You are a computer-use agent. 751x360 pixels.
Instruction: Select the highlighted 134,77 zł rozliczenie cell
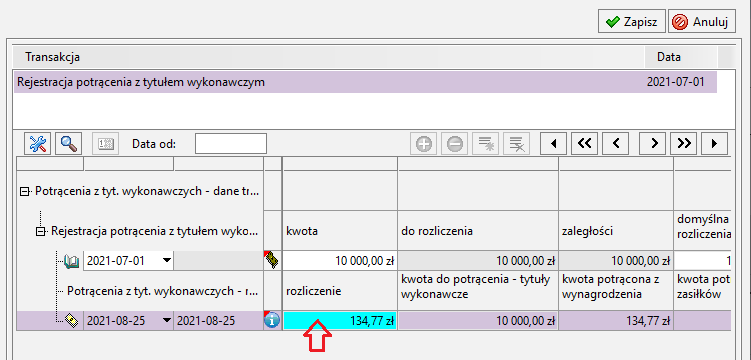(340, 321)
